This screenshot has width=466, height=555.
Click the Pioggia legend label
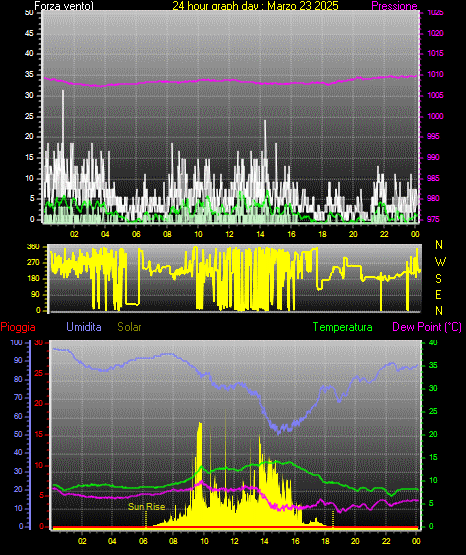(x=18, y=327)
